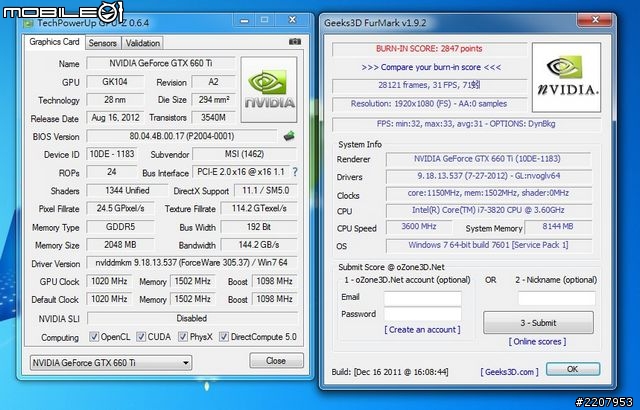This screenshot has height=410, width=640.
Task: Click the Driver Version nvlddmkm value
Action: point(192,263)
